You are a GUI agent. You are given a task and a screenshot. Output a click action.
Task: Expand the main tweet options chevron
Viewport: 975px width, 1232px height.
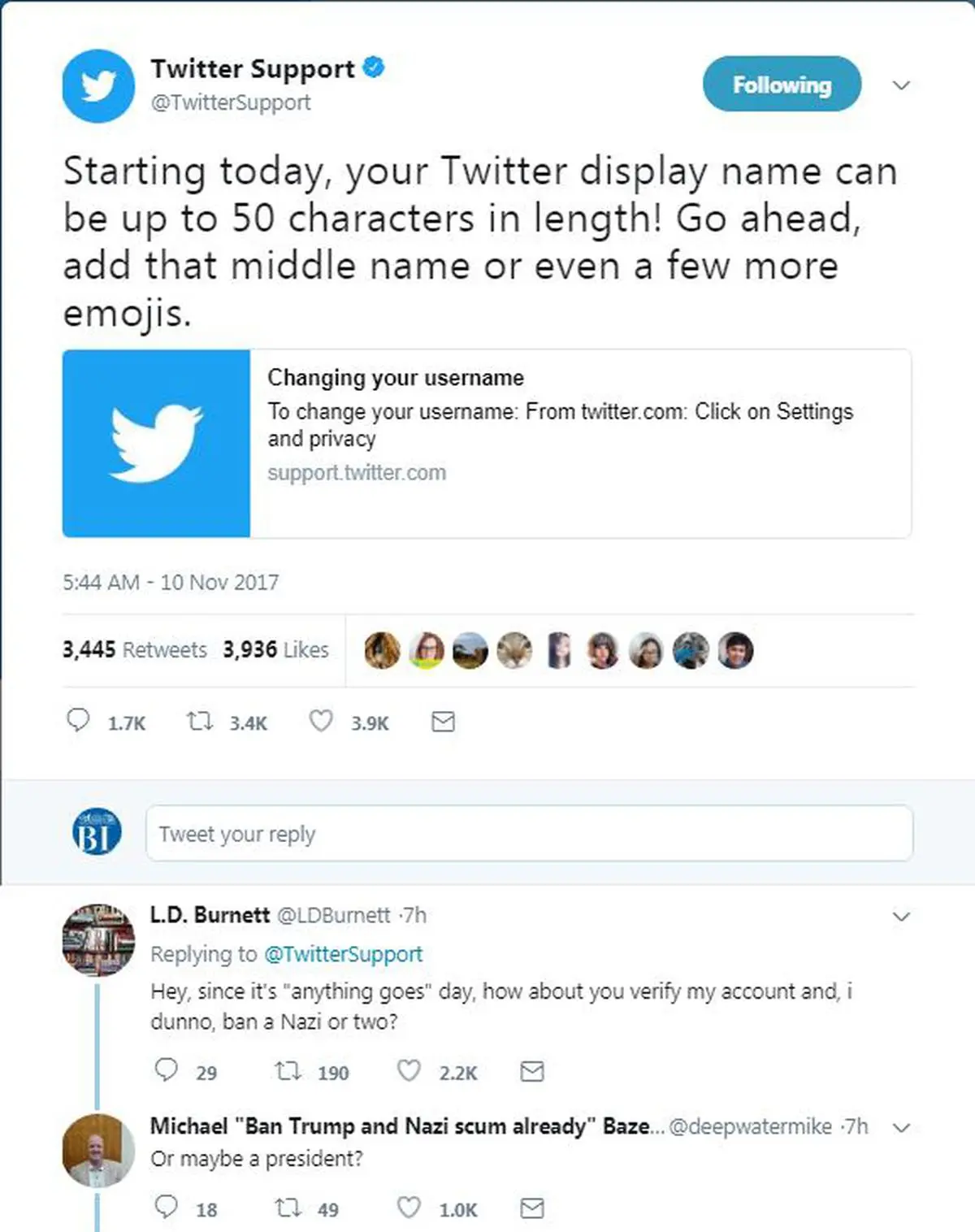(x=901, y=85)
